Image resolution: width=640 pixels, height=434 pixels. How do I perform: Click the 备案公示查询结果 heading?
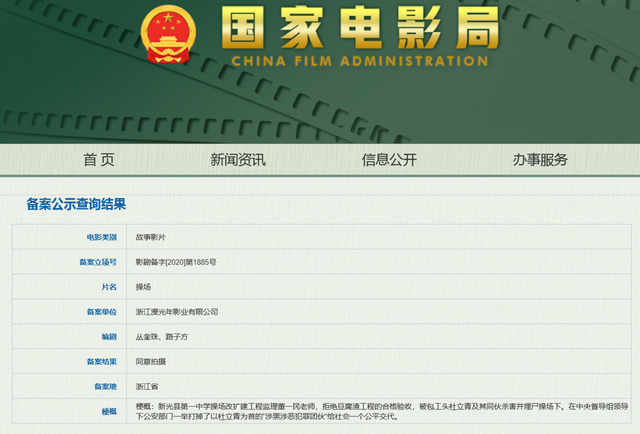[76, 204]
